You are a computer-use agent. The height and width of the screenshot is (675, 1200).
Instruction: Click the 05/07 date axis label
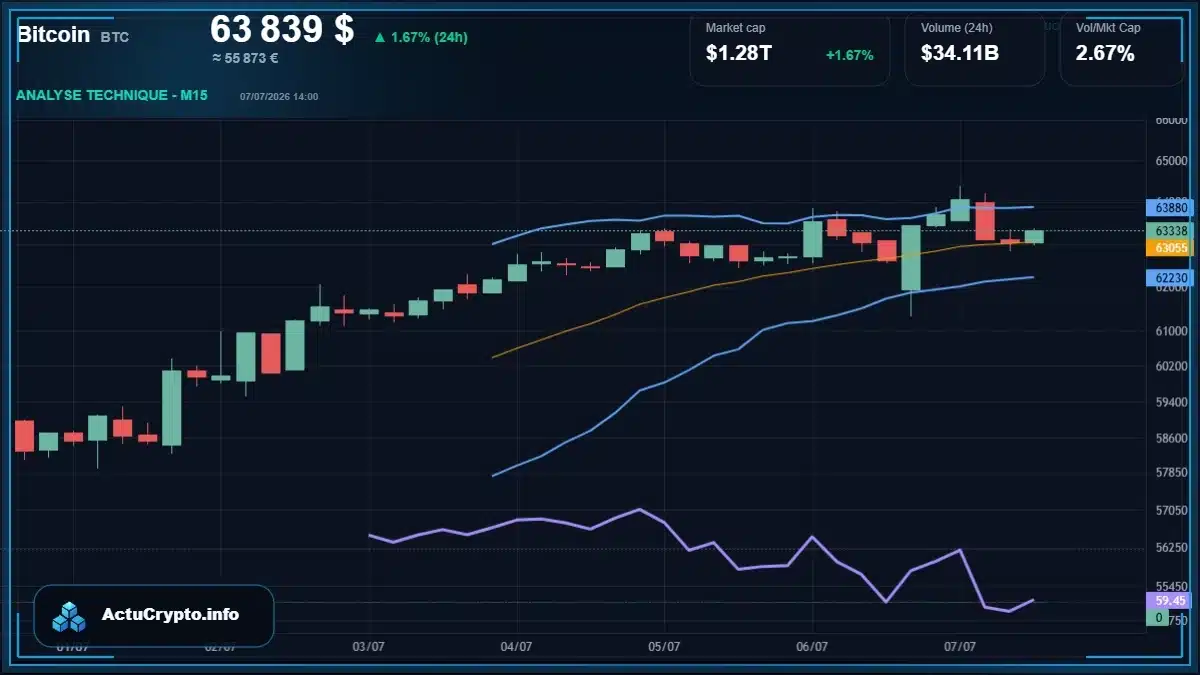[664, 647]
